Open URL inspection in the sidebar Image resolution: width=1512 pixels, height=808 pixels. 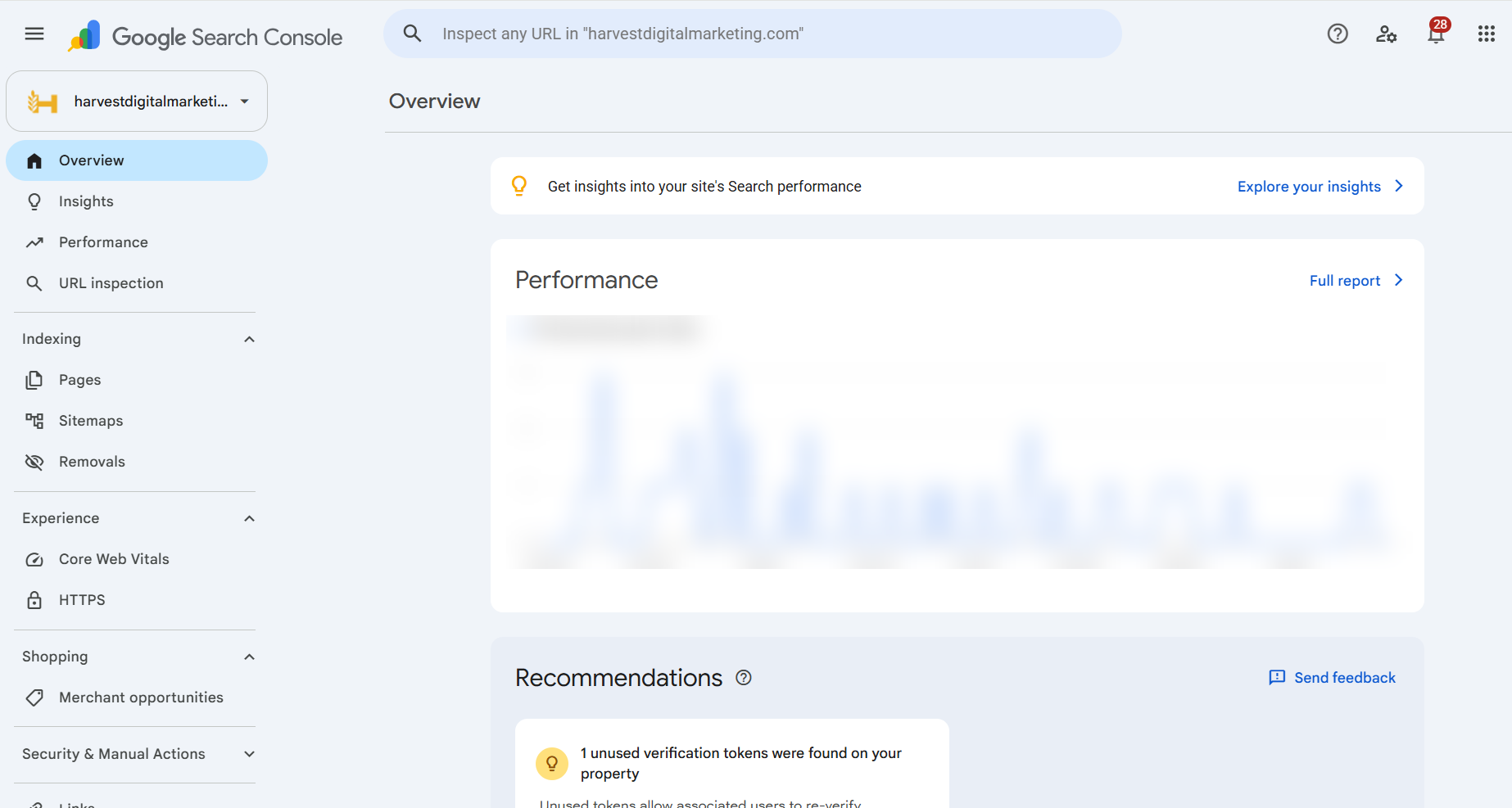(x=137, y=283)
